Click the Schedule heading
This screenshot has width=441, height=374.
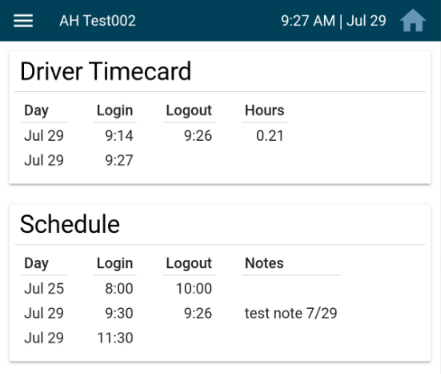point(70,224)
